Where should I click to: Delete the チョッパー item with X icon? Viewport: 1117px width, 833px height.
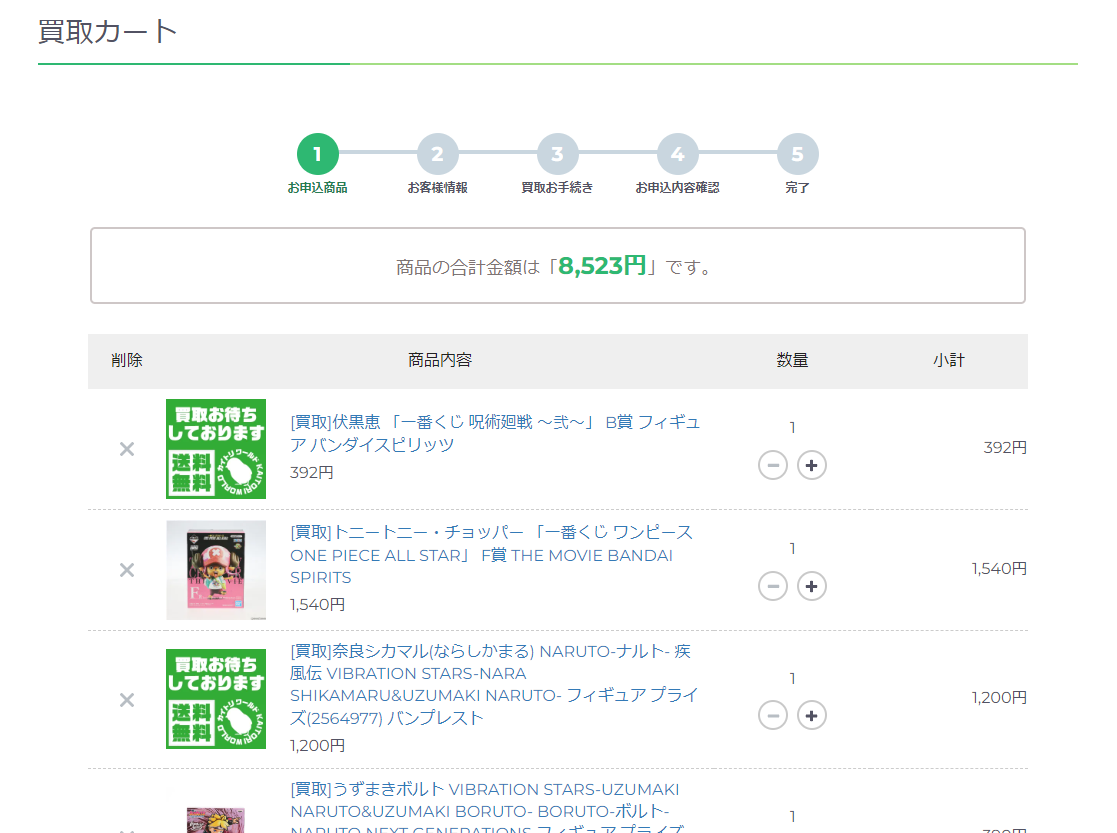click(x=127, y=570)
